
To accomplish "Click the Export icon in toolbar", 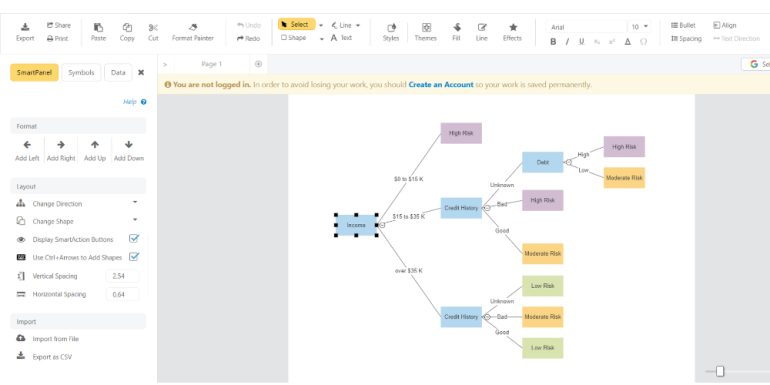I will tap(25, 32).
